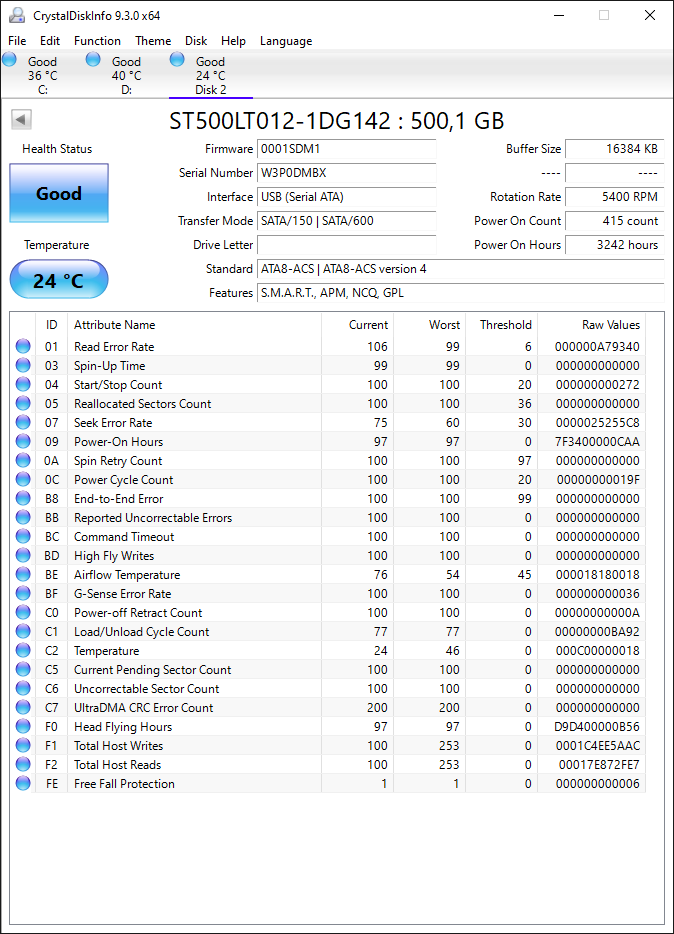Click the Serial Number field W3P0DMBX
The width and height of the screenshot is (674, 934).
[347, 173]
